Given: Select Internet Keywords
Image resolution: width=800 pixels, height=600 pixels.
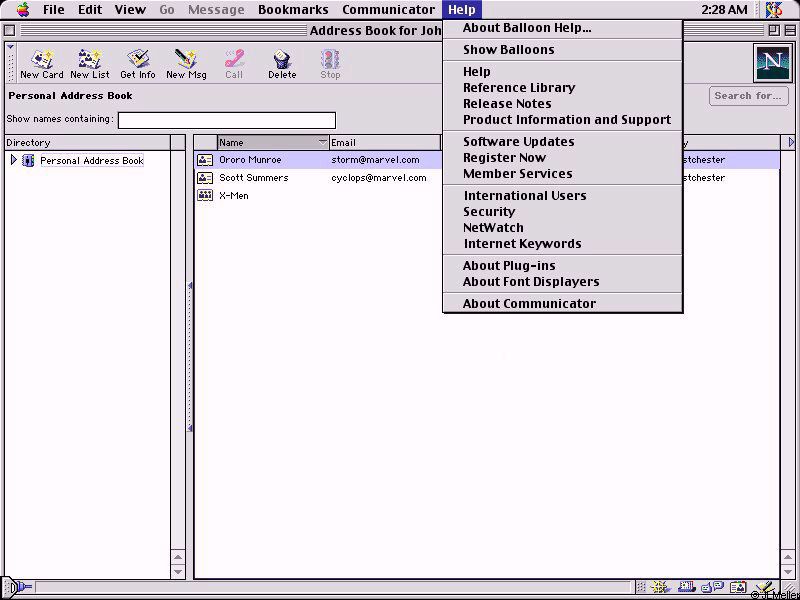Looking at the screenshot, I should click(x=563, y=244).
